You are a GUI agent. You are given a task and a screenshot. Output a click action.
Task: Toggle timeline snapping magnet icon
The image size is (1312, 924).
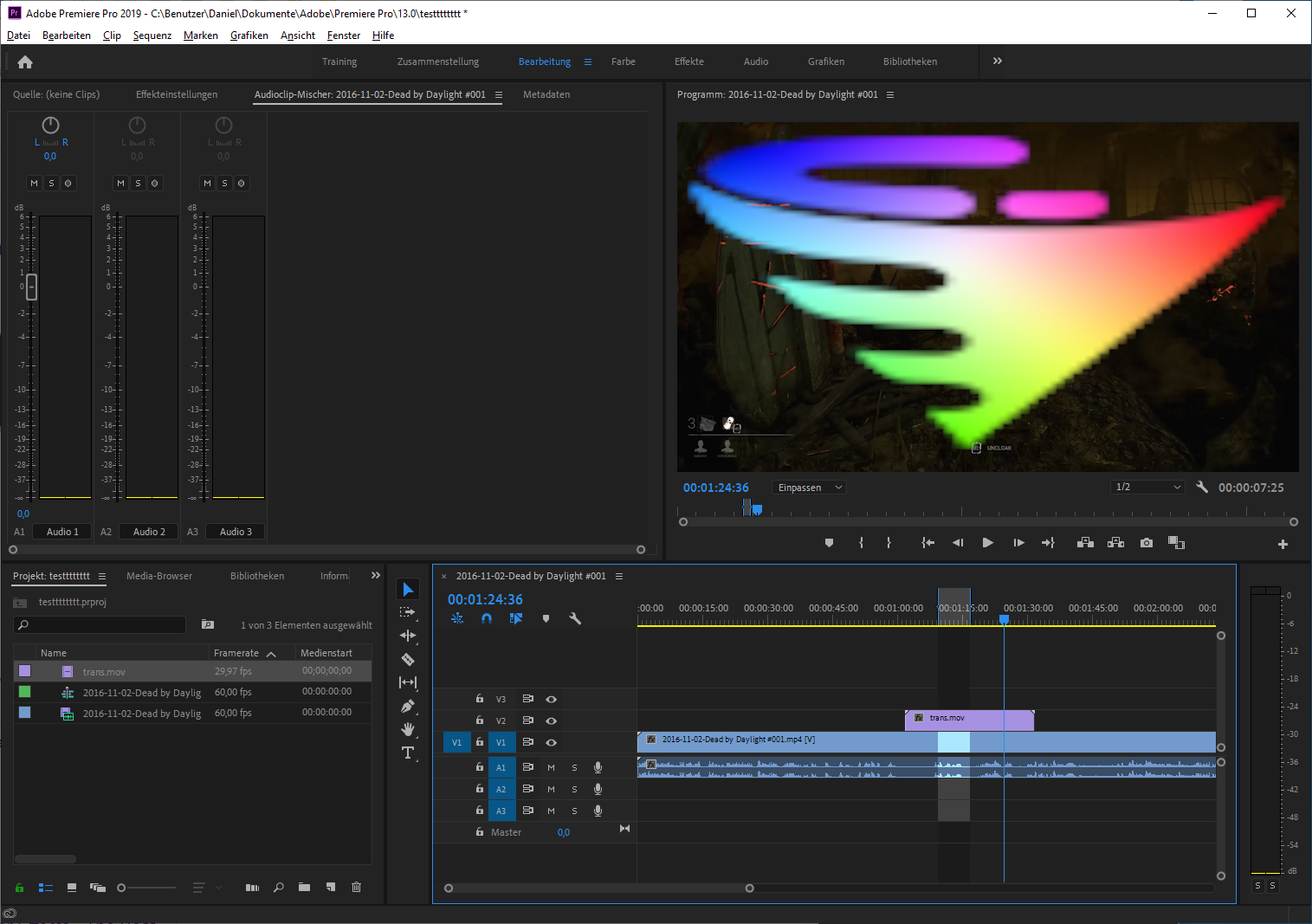tap(487, 618)
